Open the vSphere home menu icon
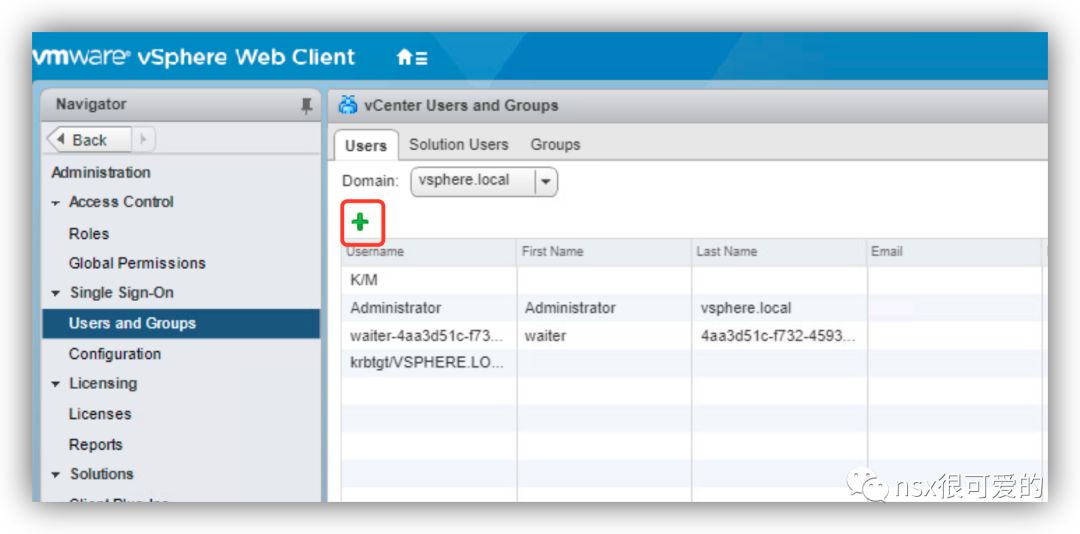This screenshot has height=534, width=1080. pyautogui.click(x=413, y=58)
